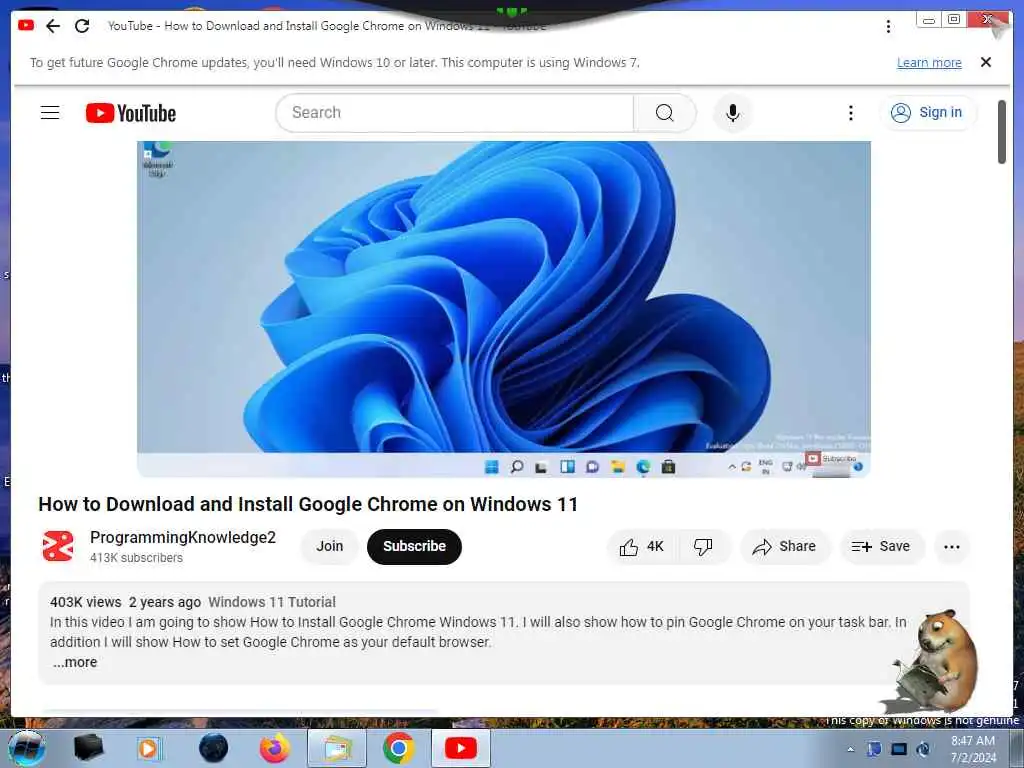Click the 403K views text

pyautogui.click(x=86, y=602)
